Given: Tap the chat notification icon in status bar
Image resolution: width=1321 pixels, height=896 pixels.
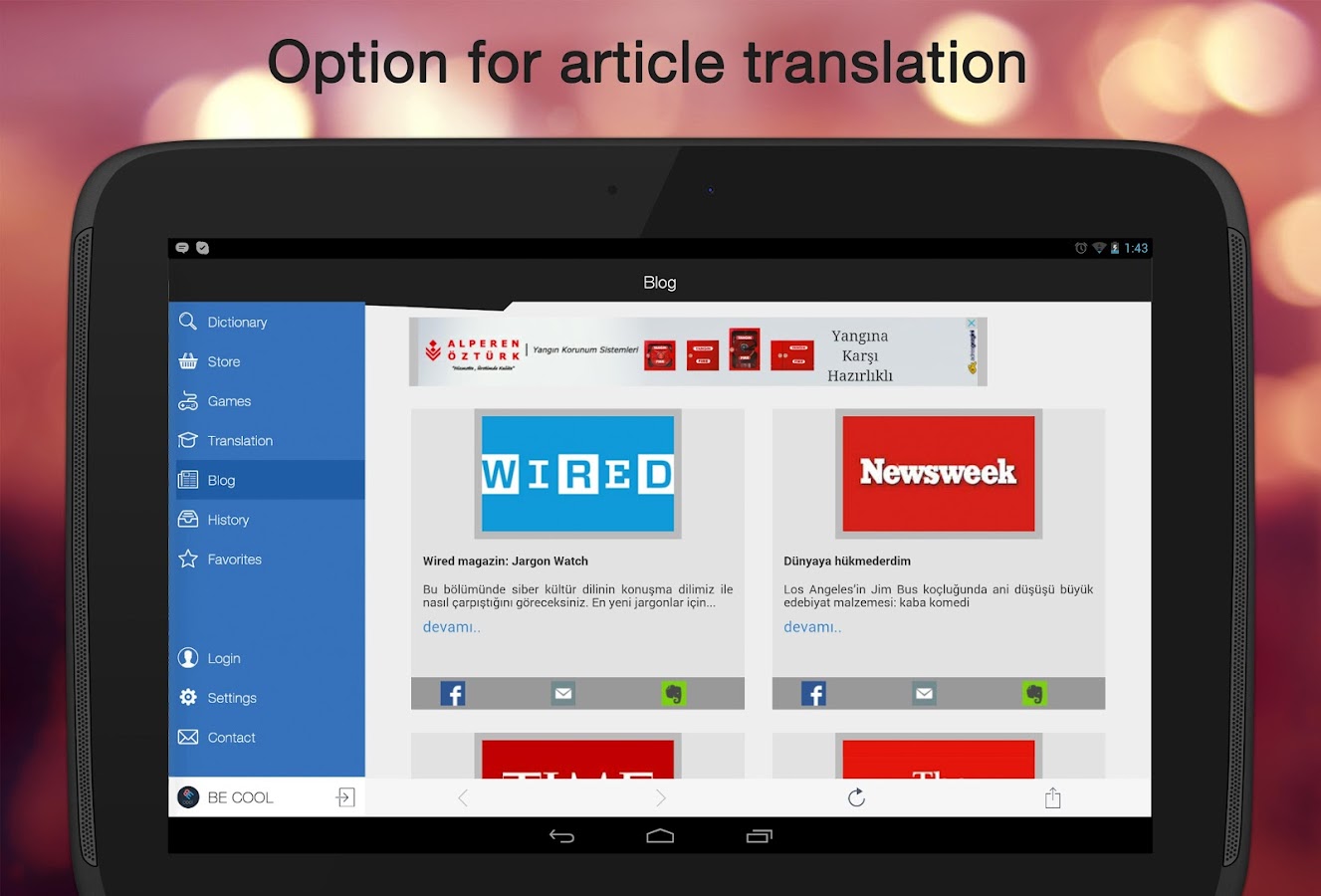Looking at the screenshot, I should (182, 248).
